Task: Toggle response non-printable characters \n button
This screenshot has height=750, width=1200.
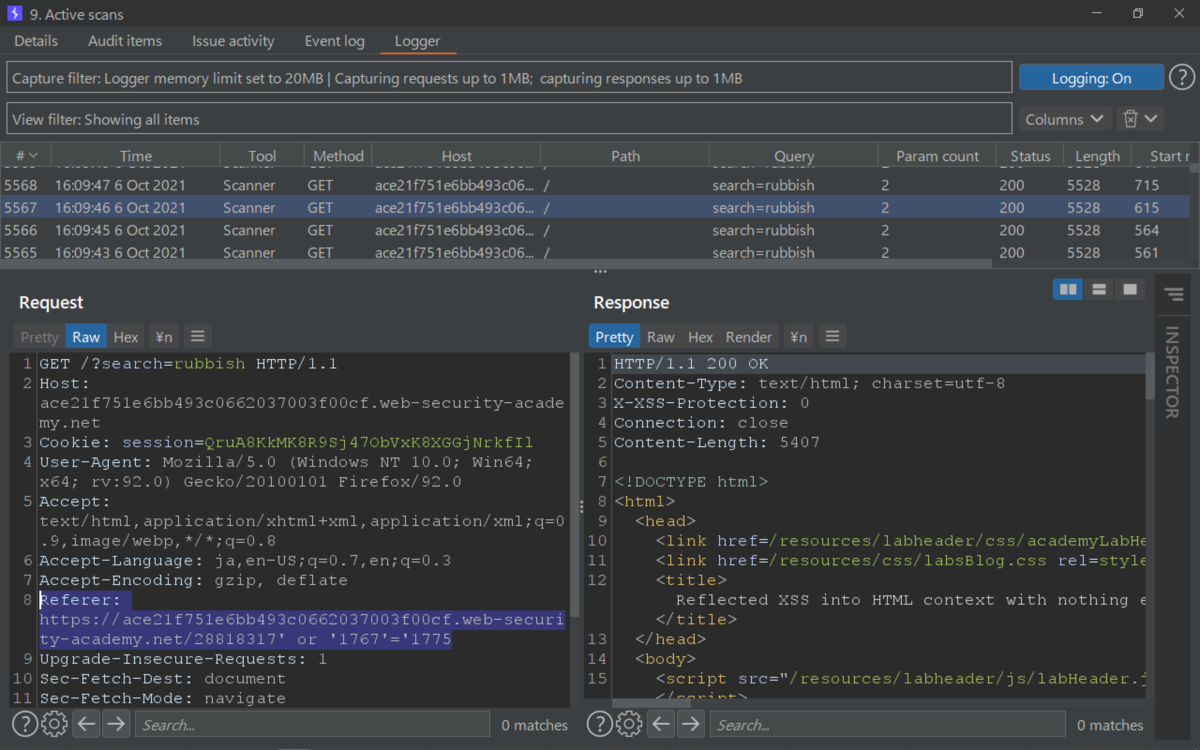Action: coord(798,337)
